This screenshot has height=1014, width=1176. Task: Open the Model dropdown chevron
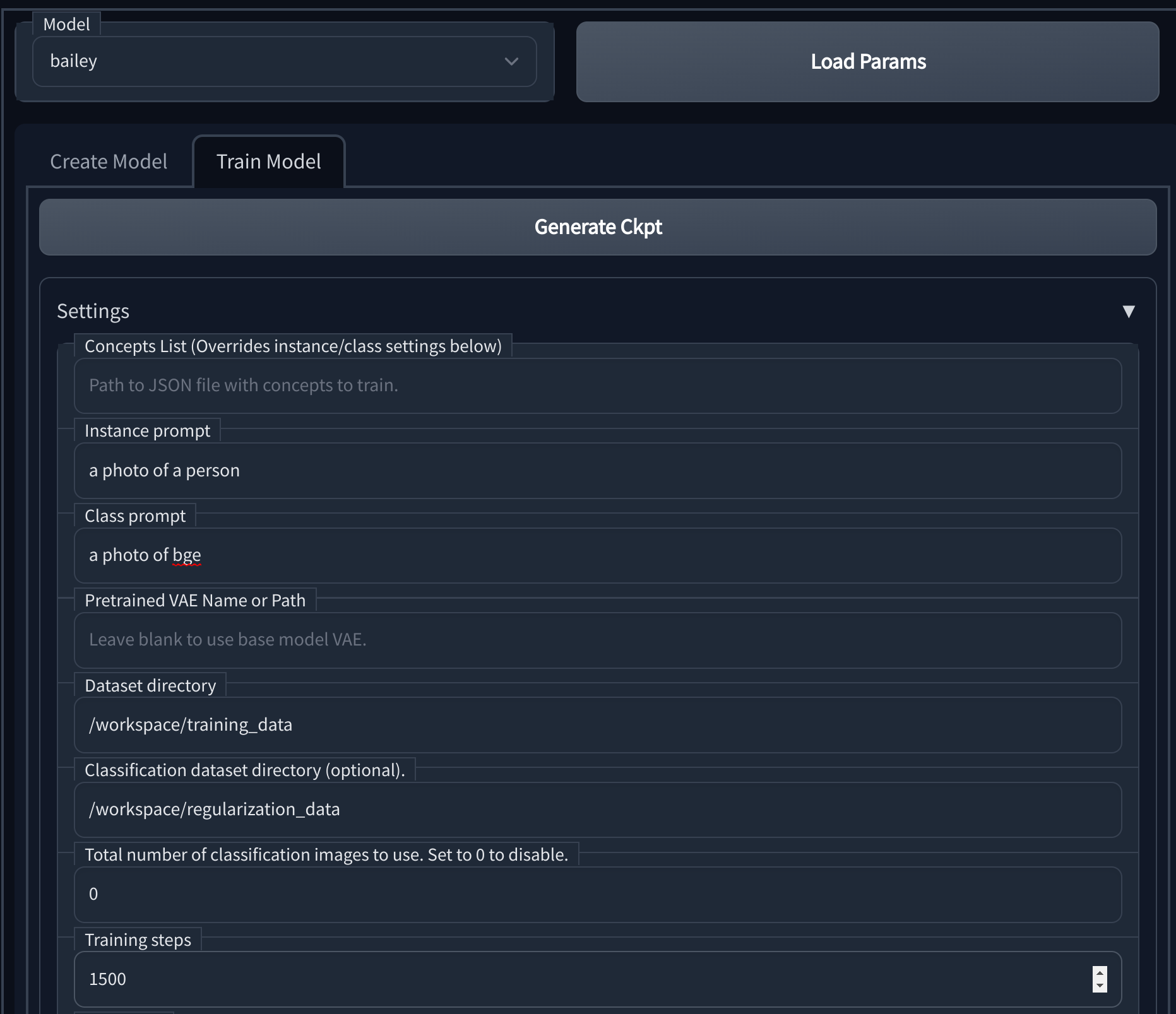511,61
